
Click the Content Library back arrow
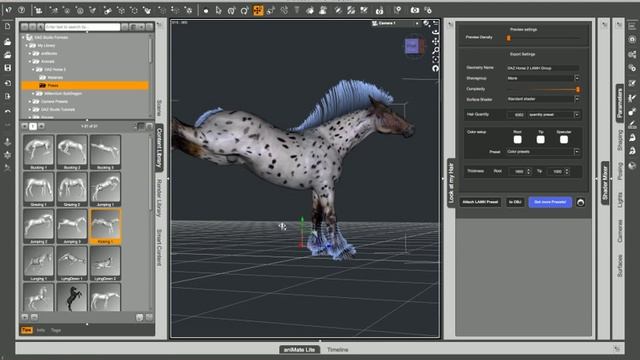click(24, 27)
